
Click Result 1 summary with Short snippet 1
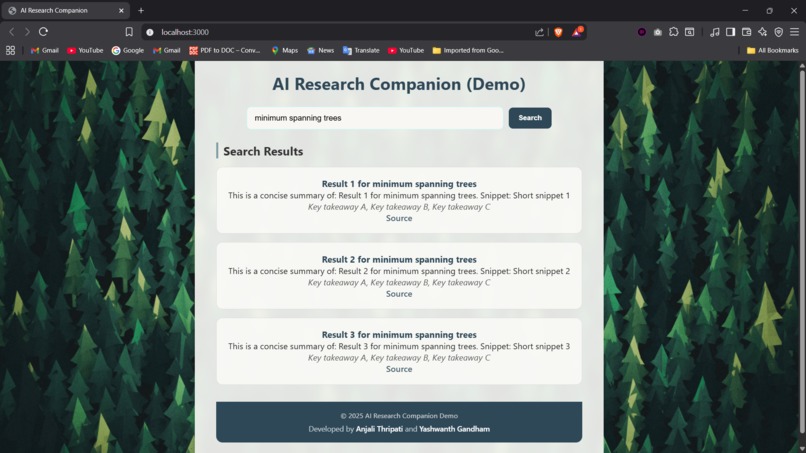399,195
